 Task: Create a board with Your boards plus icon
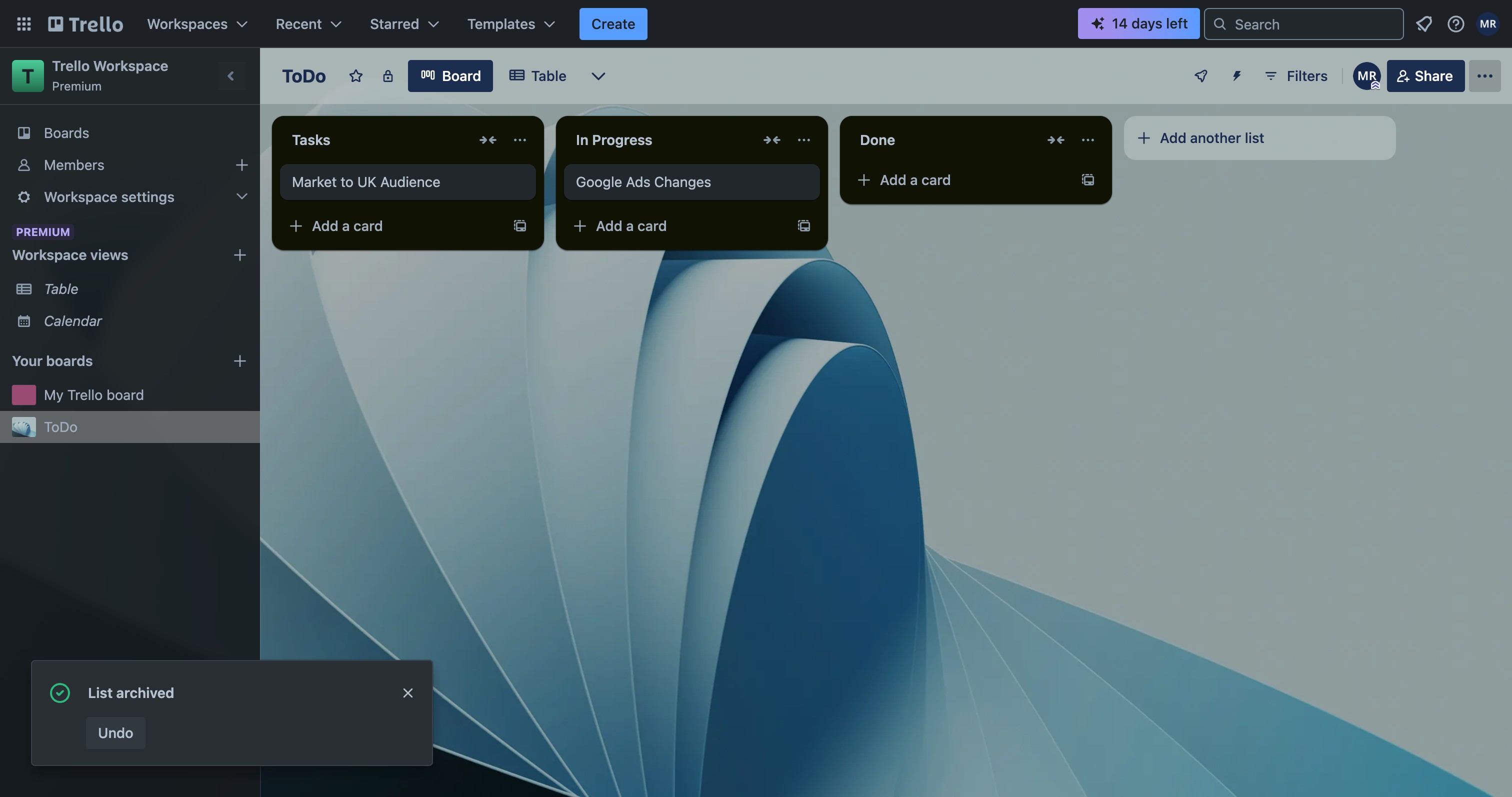pyautogui.click(x=239, y=361)
